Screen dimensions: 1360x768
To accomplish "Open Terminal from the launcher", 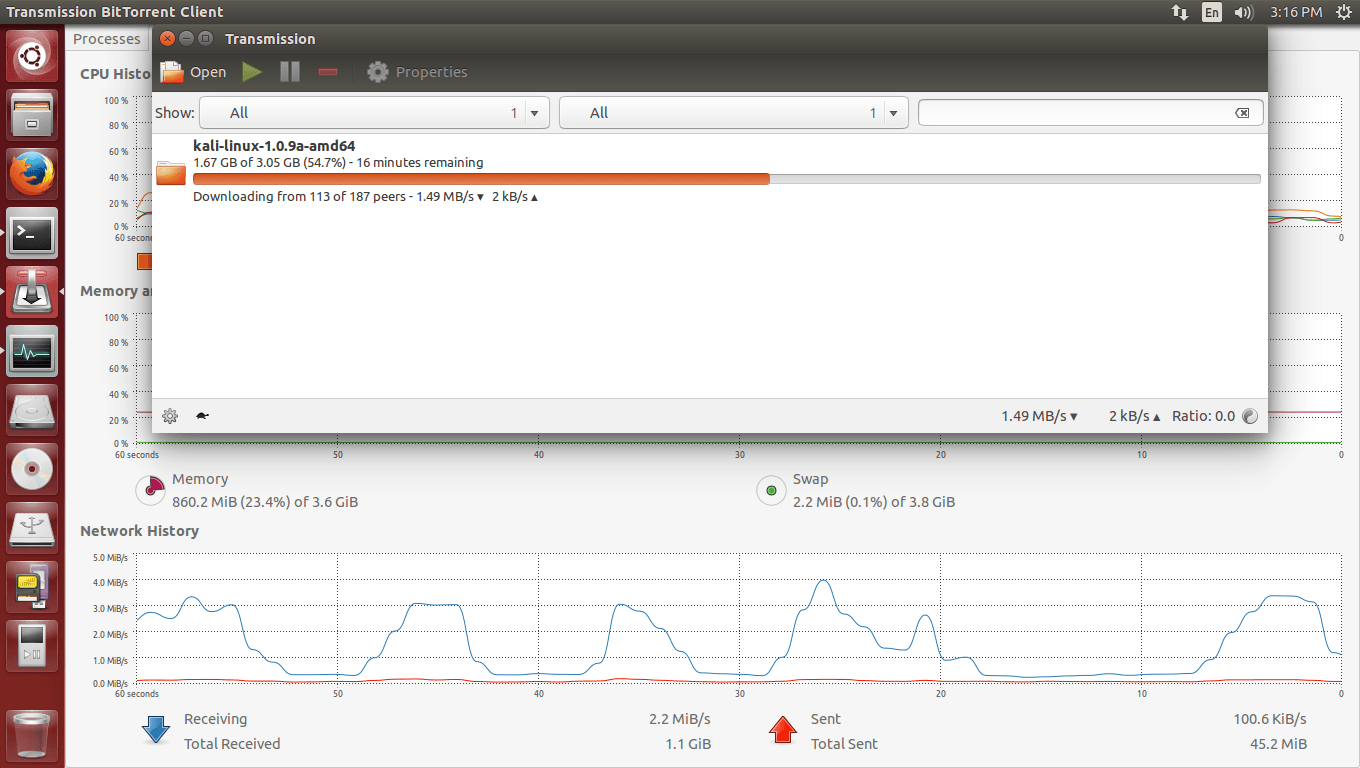I will click(33, 233).
